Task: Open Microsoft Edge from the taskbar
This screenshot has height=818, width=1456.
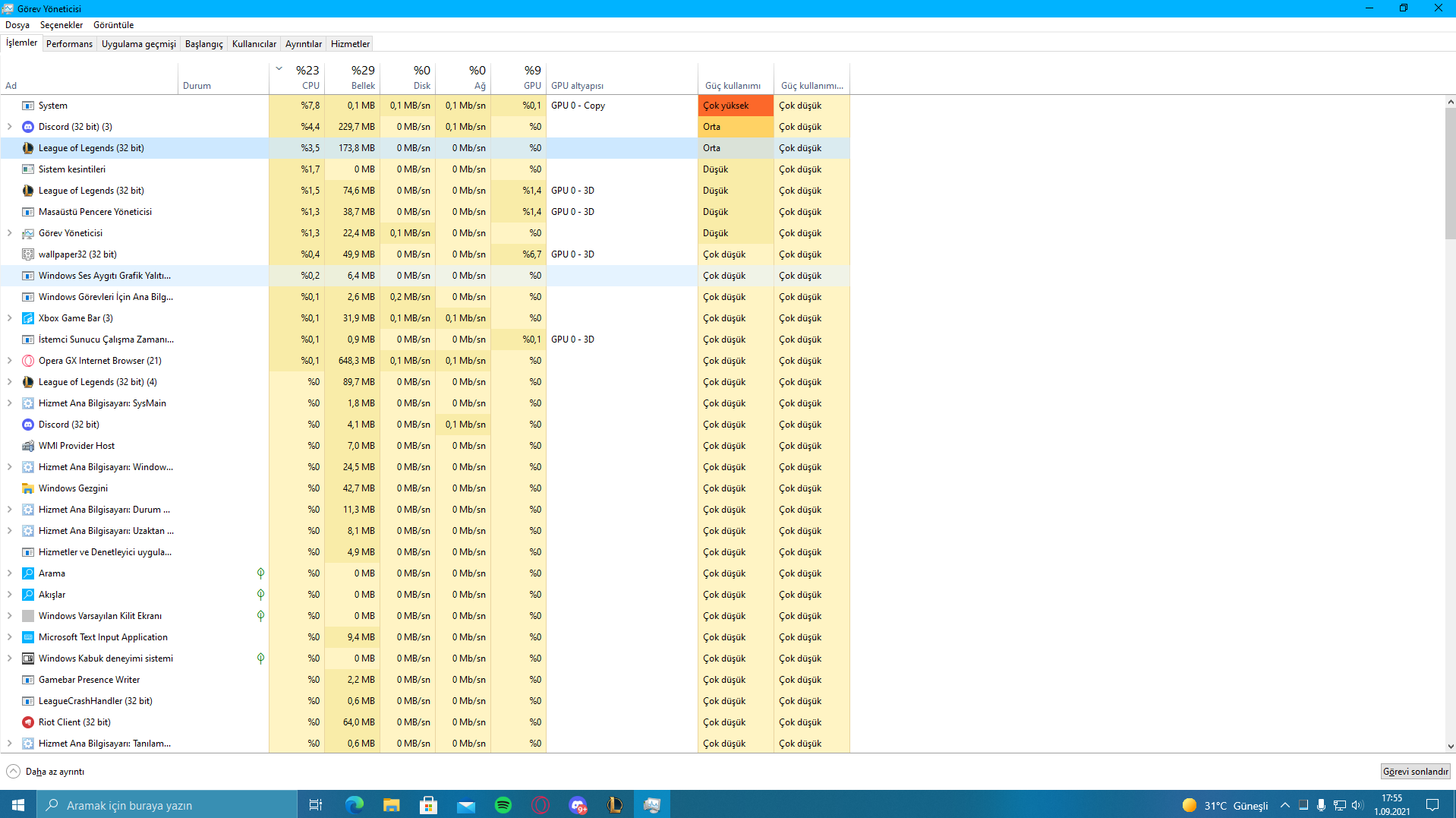Action: [x=355, y=804]
